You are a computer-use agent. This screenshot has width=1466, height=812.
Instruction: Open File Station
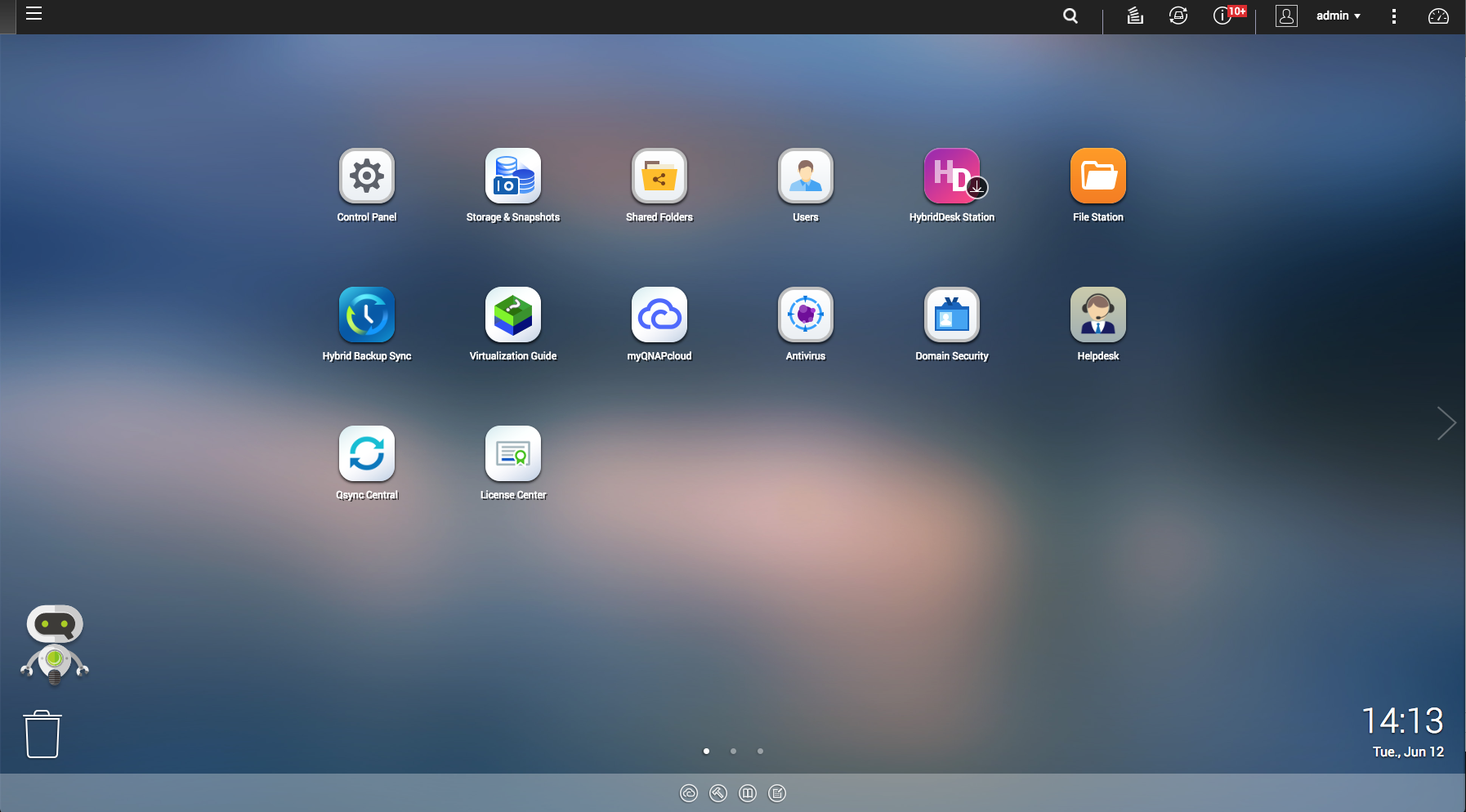pyautogui.click(x=1097, y=176)
